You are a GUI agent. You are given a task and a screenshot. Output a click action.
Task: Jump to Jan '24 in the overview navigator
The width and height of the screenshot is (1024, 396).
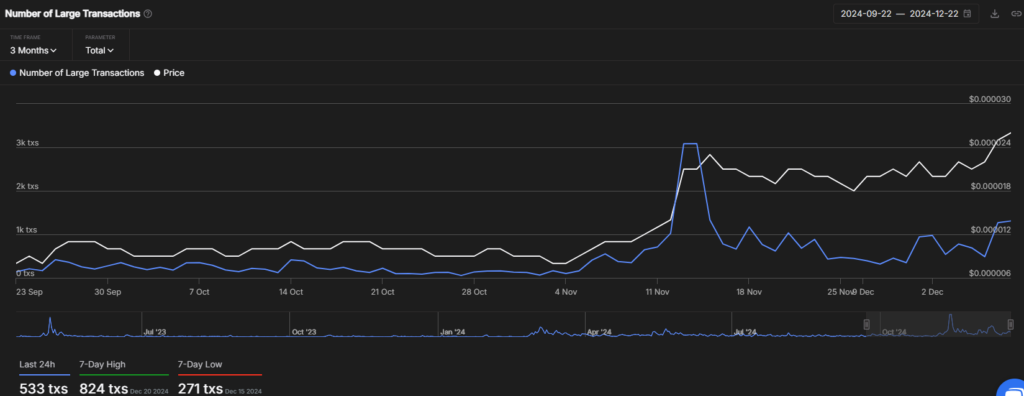pyautogui.click(x=452, y=332)
